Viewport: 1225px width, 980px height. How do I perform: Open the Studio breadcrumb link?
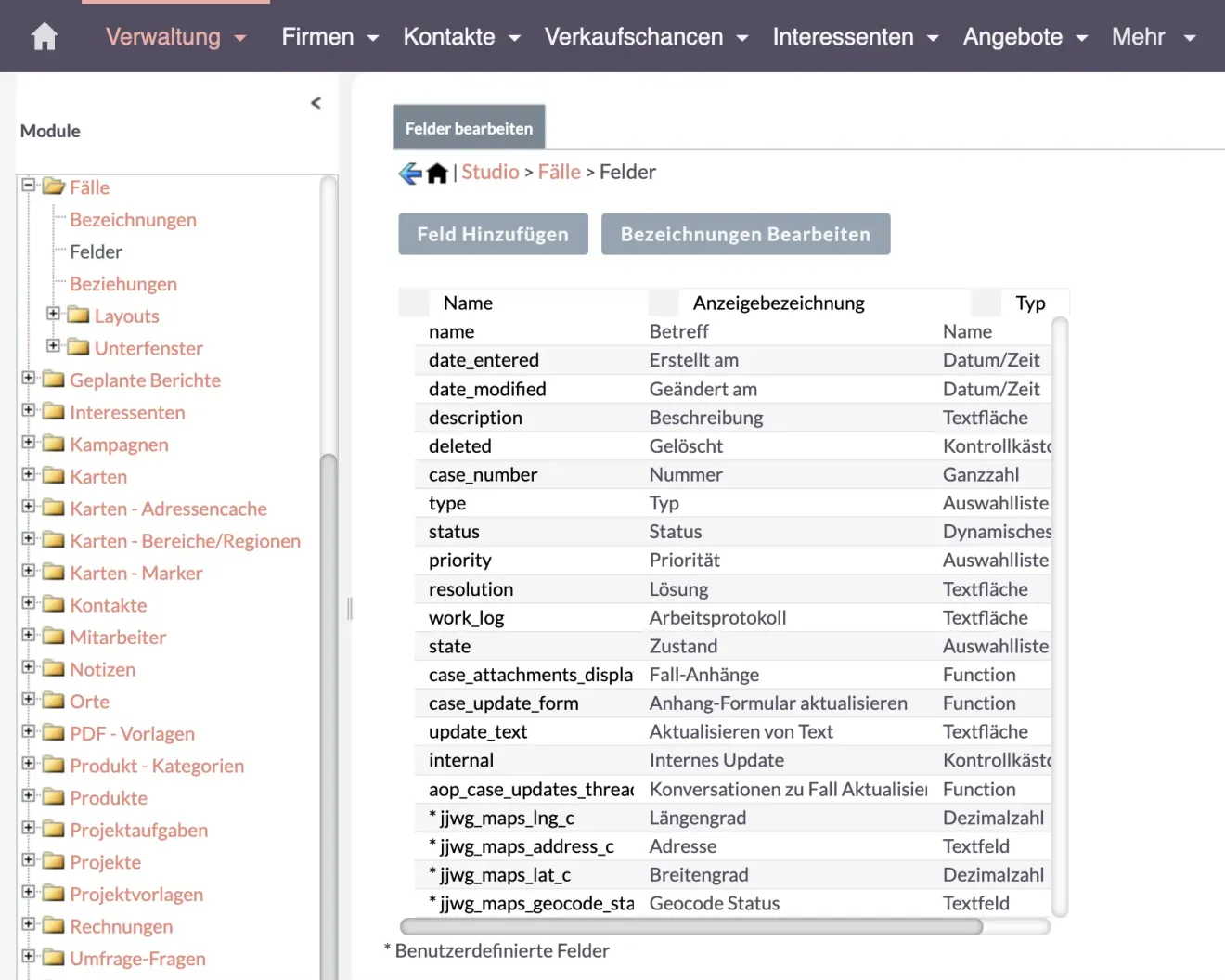coord(490,173)
